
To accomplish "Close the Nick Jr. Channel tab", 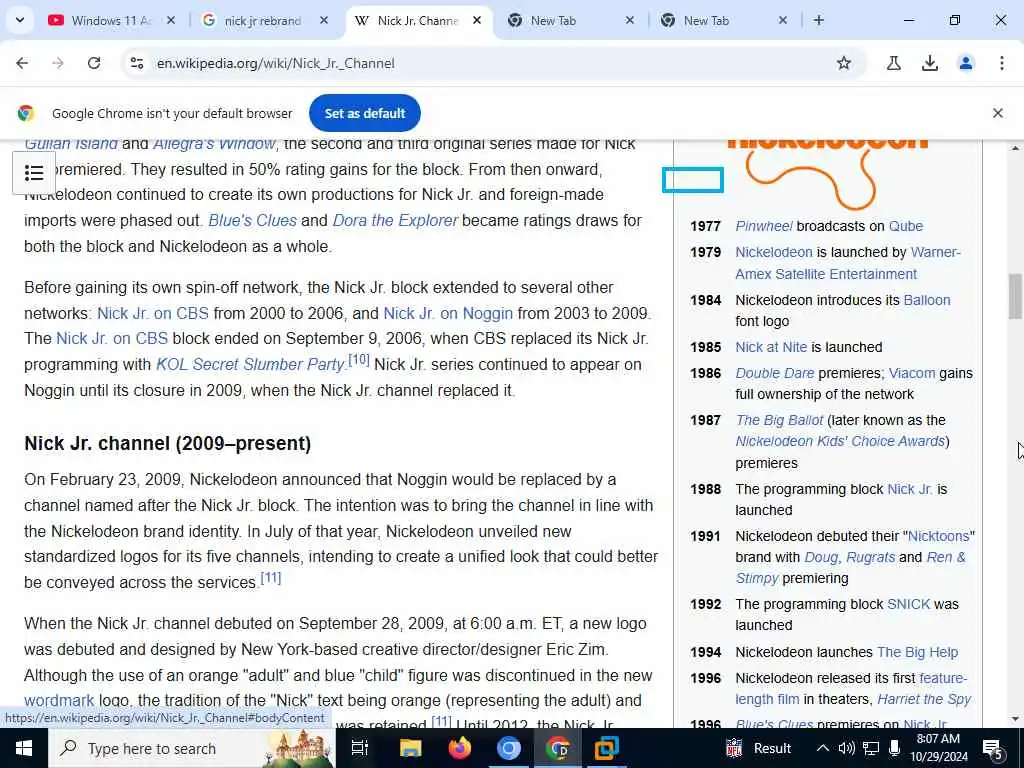I will 477,20.
